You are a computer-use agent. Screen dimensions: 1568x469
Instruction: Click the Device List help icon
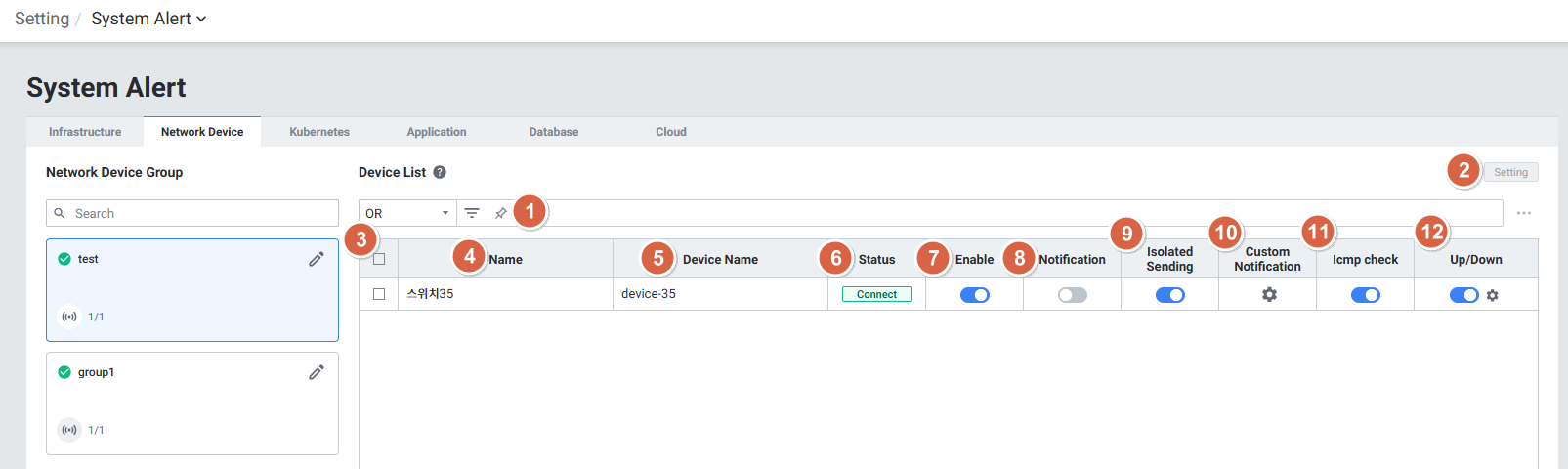440,172
